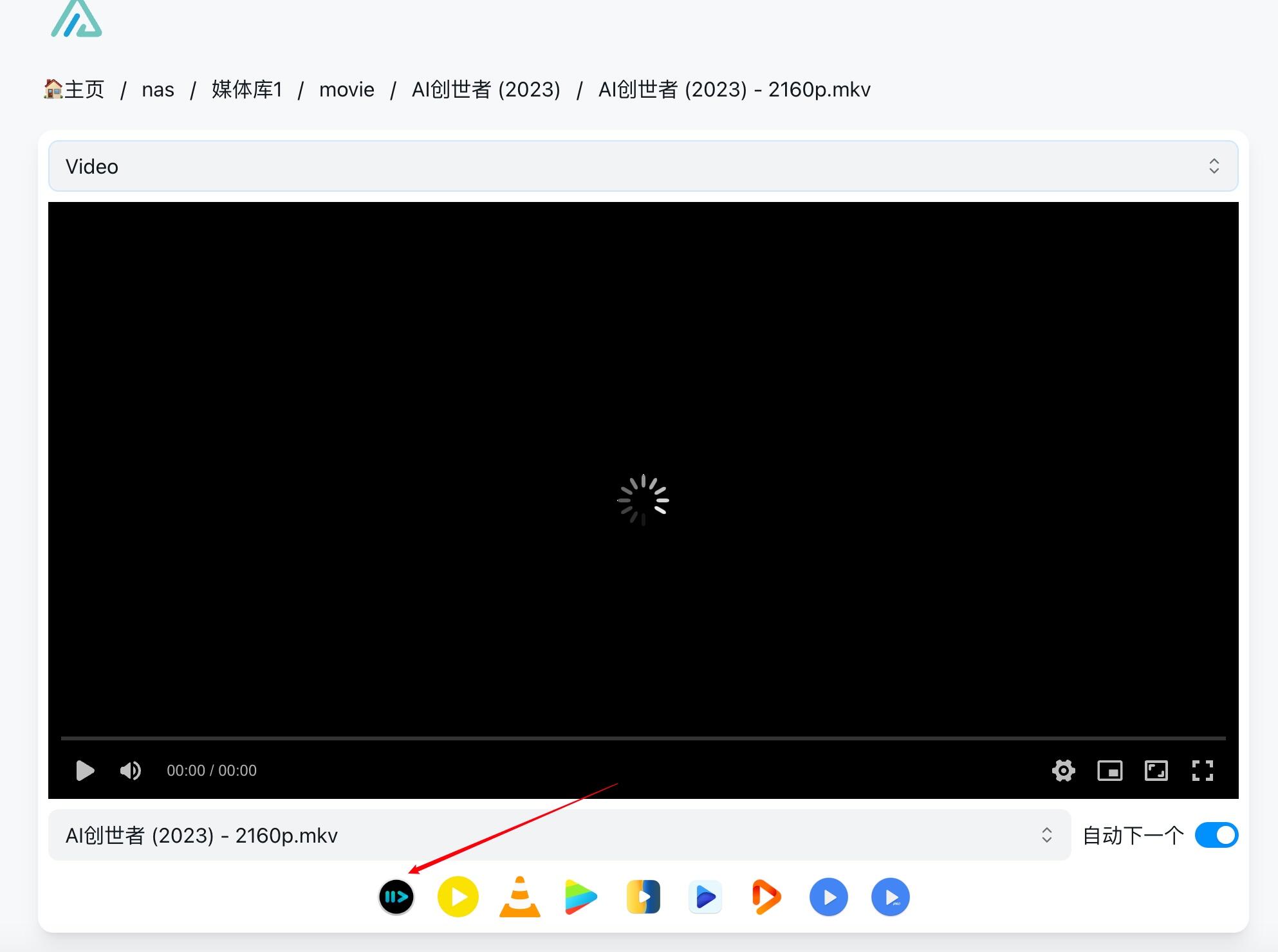Viewport: 1278px width, 952px height.
Task: Open video with MX Player
Action: (x=828, y=897)
